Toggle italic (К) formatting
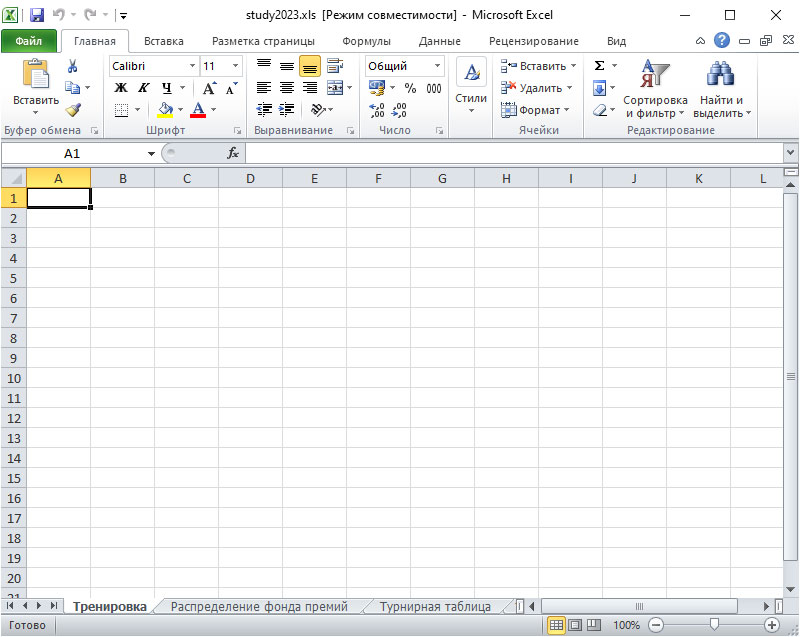Viewport: 800px width, 637px height. click(143, 88)
